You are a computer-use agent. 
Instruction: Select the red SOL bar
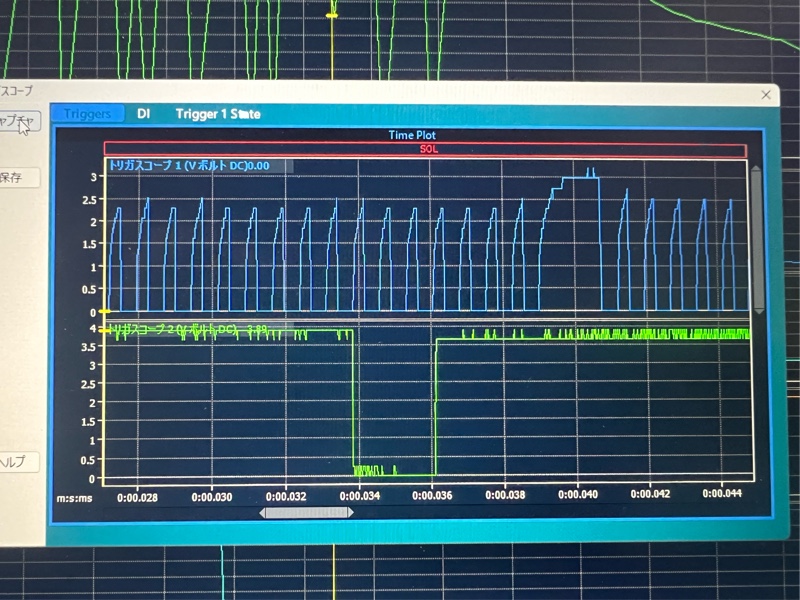[425, 149]
